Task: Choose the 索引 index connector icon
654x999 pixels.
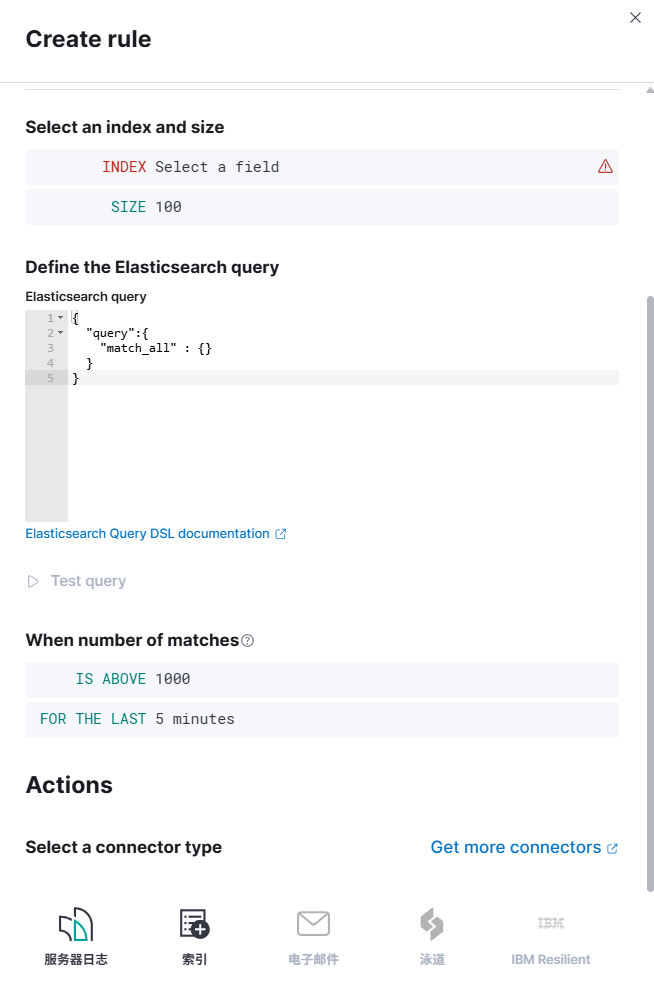Action: 194,924
